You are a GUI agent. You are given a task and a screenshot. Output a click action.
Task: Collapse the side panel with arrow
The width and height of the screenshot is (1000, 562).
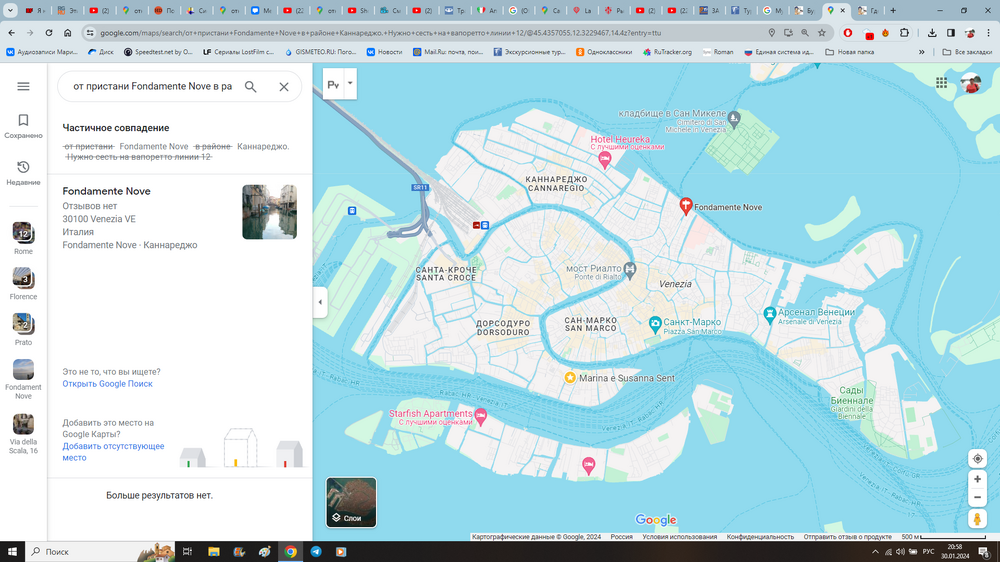pos(320,302)
